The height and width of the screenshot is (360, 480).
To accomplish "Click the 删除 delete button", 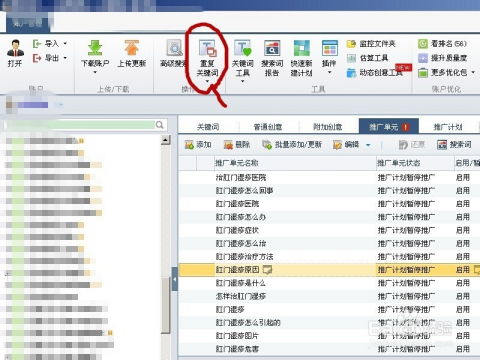I will pyautogui.click(x=237, y=145).
